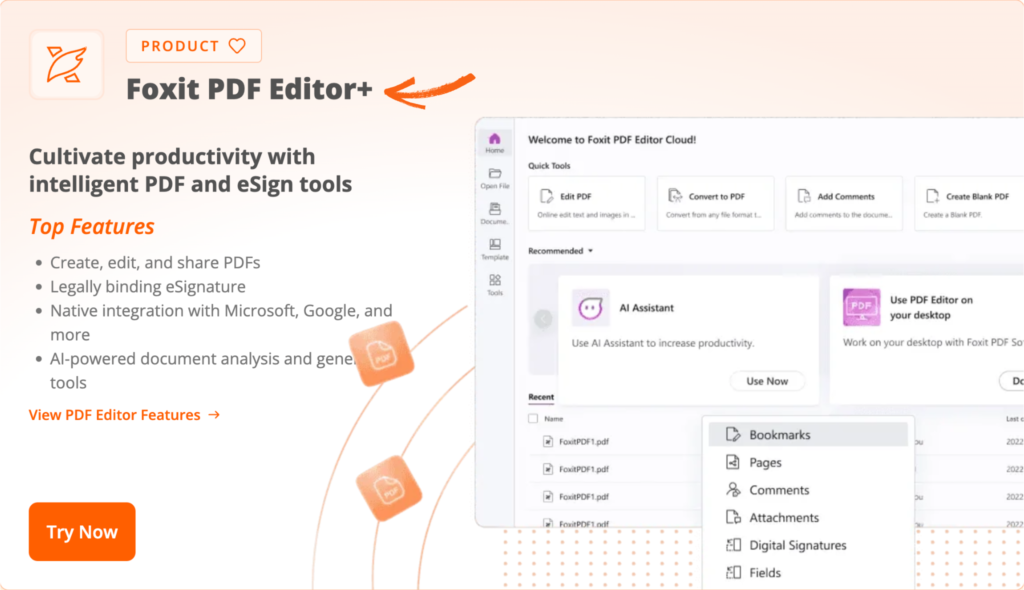Screen dimensions: 1024x590
Task: Click the Create Blank PDF icon
Action: click(x=933, y=196)
